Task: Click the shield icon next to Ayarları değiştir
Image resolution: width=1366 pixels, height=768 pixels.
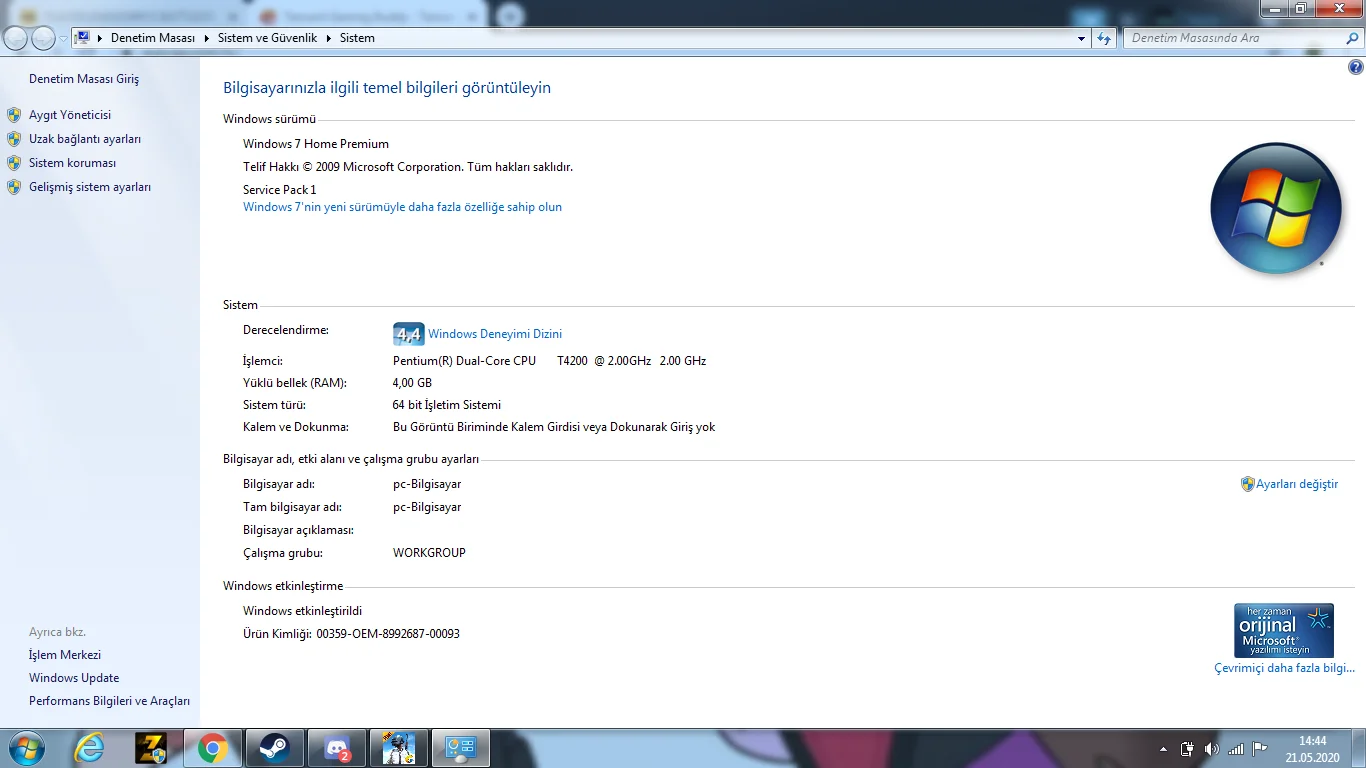Action: coord(1247,484)
